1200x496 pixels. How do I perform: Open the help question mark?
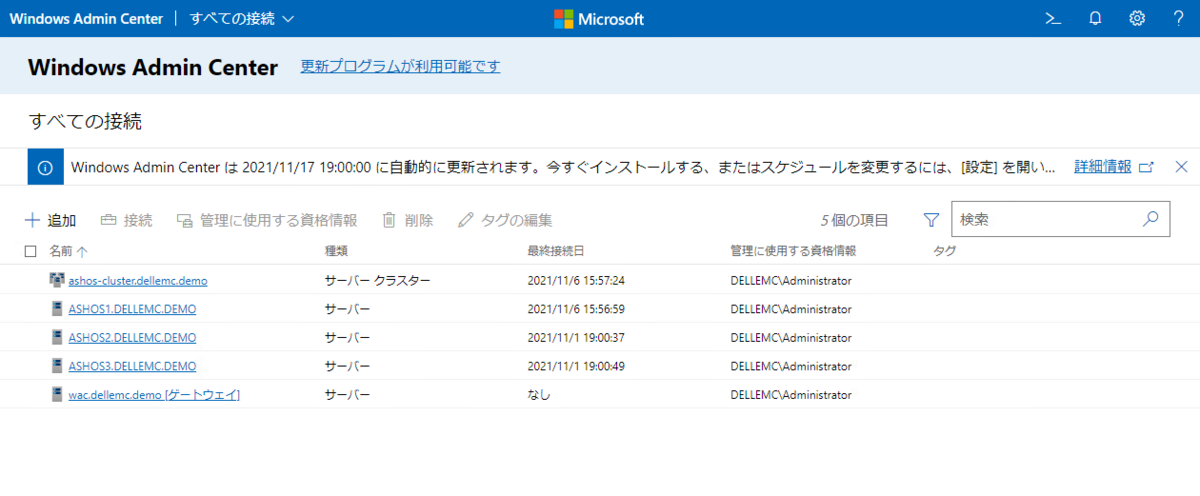coord(1179,18)
